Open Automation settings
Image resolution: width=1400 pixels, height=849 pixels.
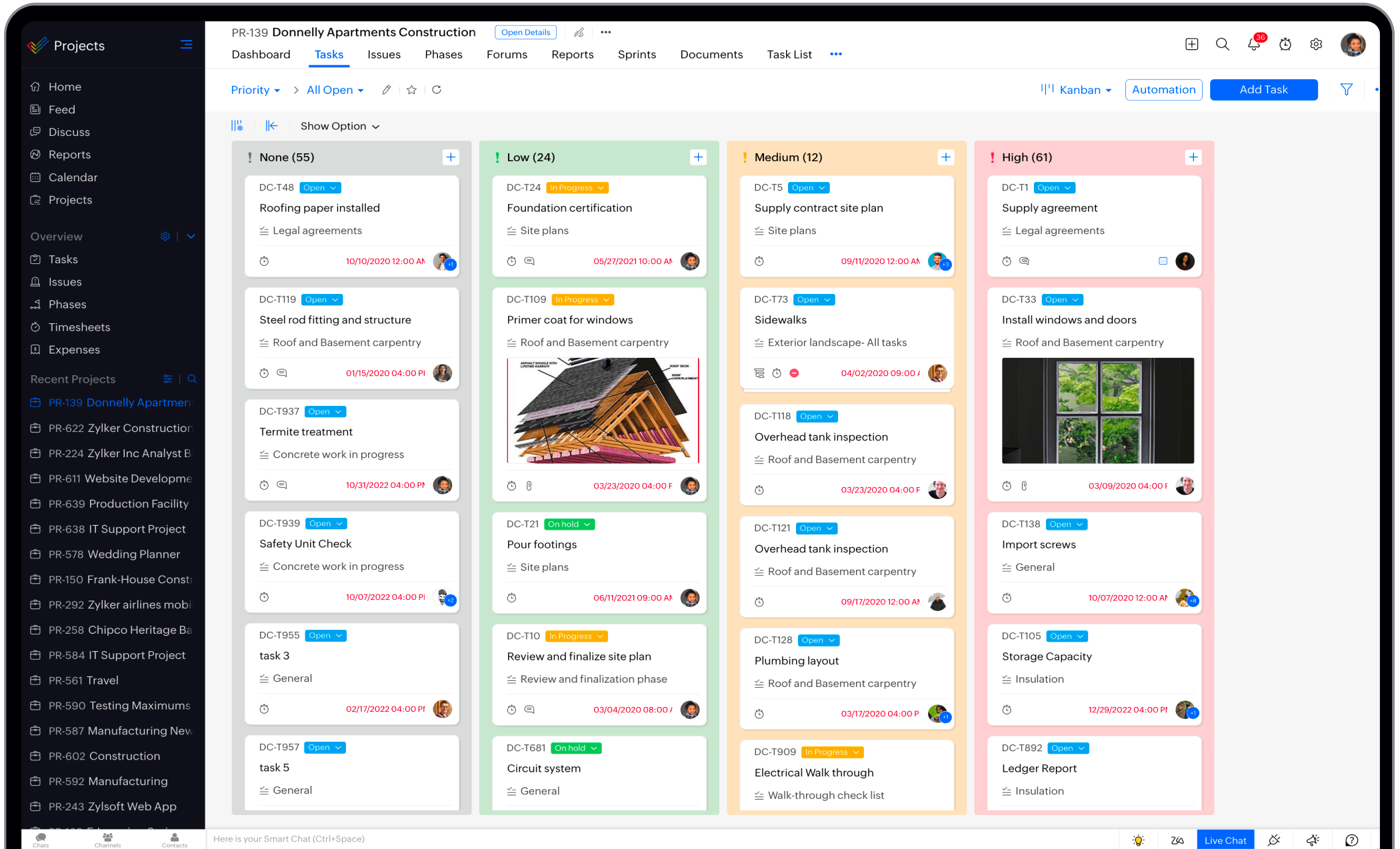tap(1163, 89)
